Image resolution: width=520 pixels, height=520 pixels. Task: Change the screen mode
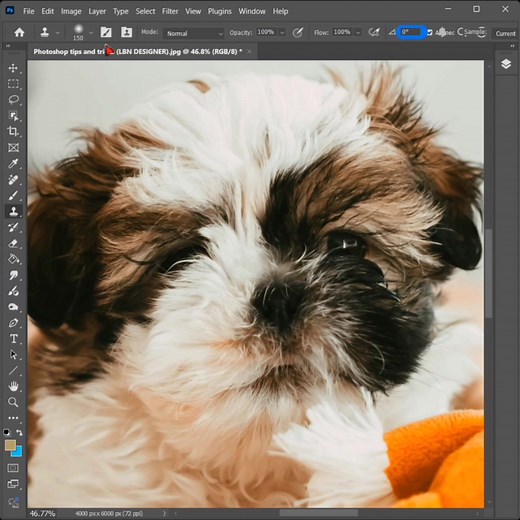[13, 484]
